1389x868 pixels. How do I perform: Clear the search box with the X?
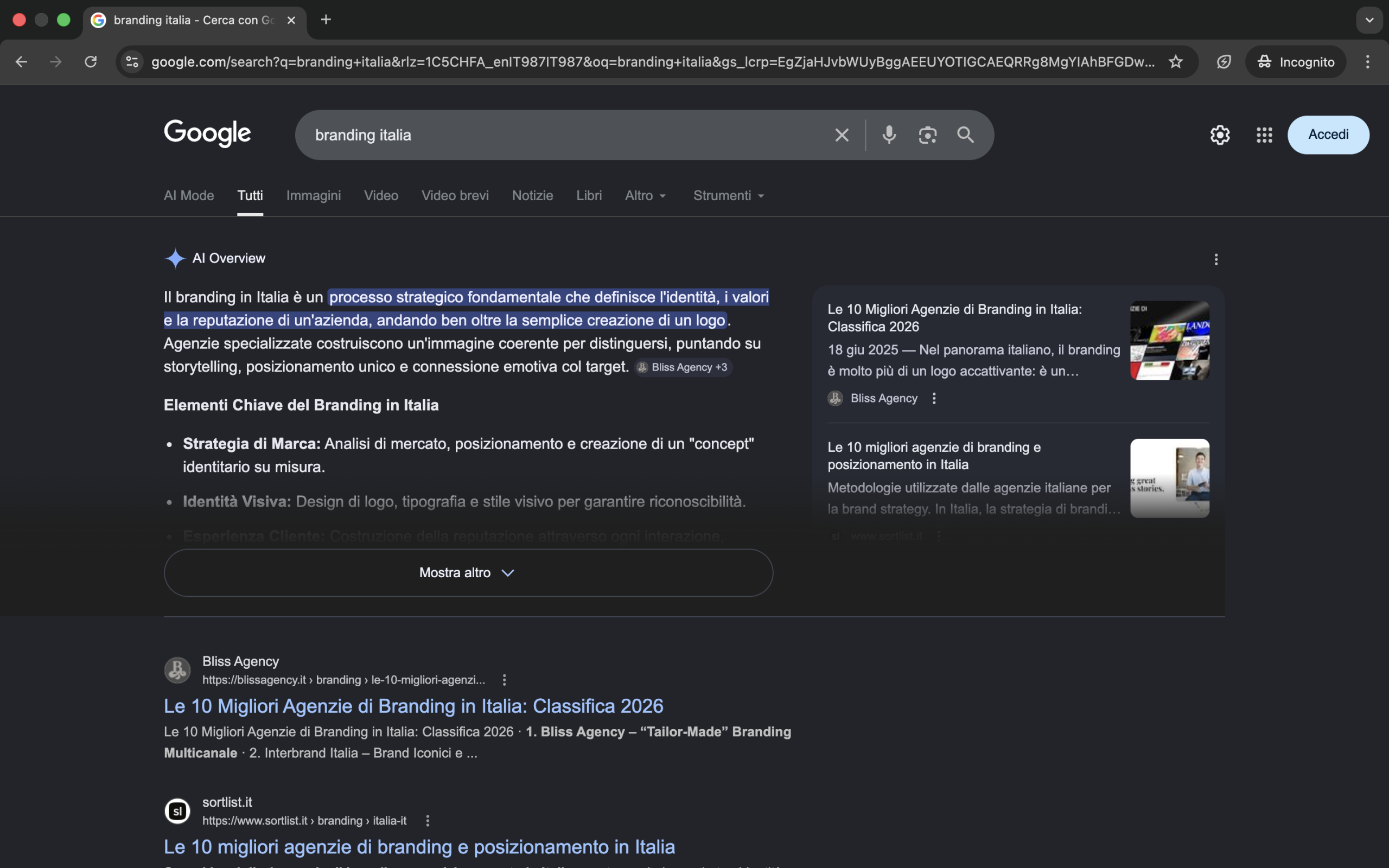(x=842, y=135)
